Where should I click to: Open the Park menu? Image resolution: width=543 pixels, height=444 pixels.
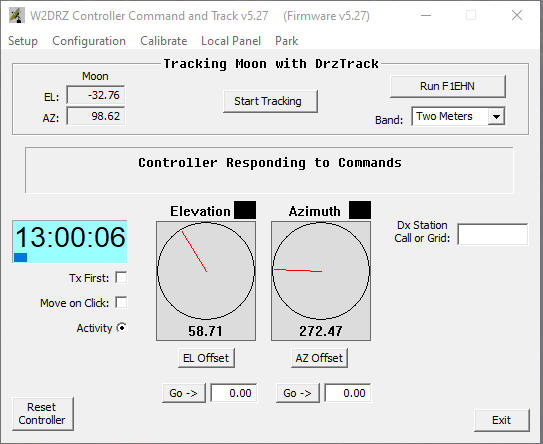286,41
